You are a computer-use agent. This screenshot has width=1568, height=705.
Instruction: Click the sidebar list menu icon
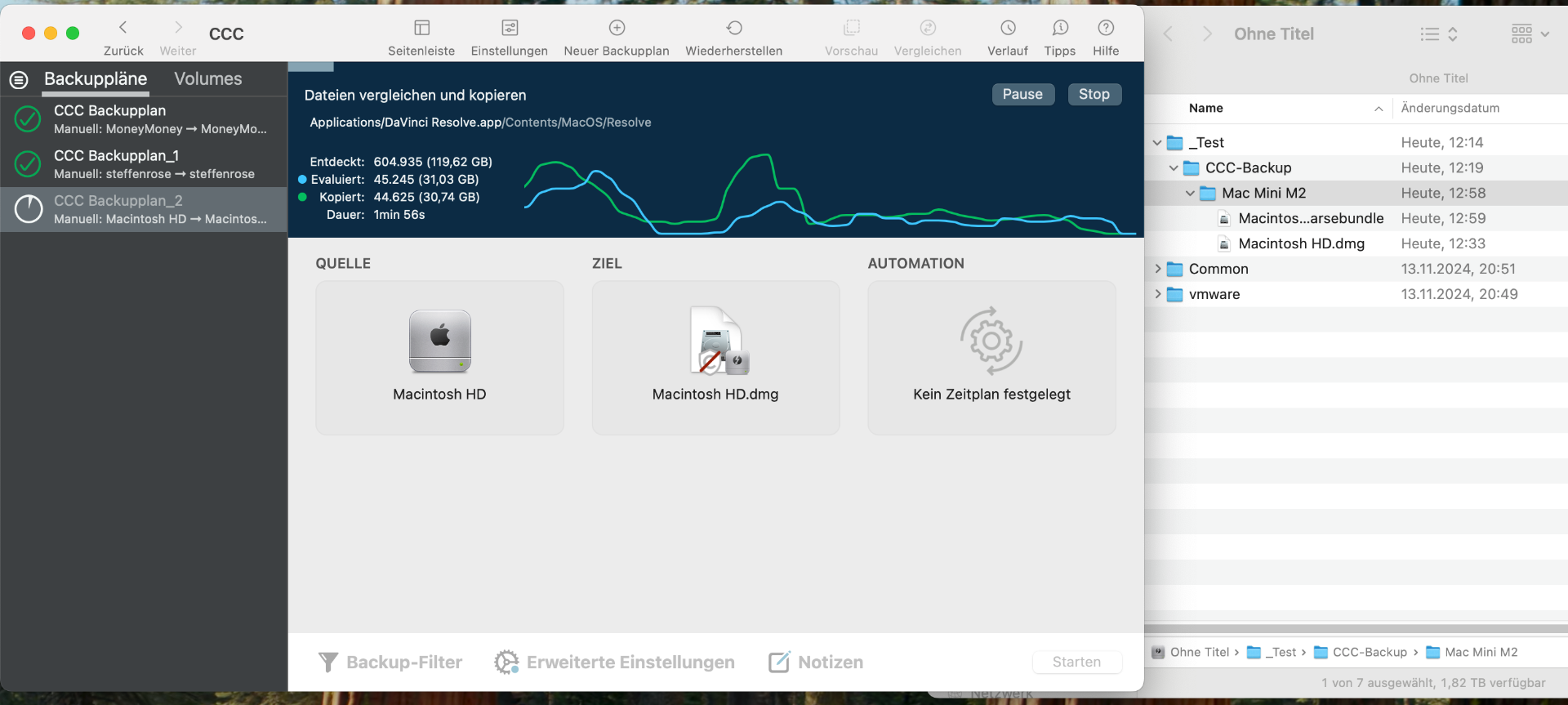pyautogui.click(x=19, y=80)
